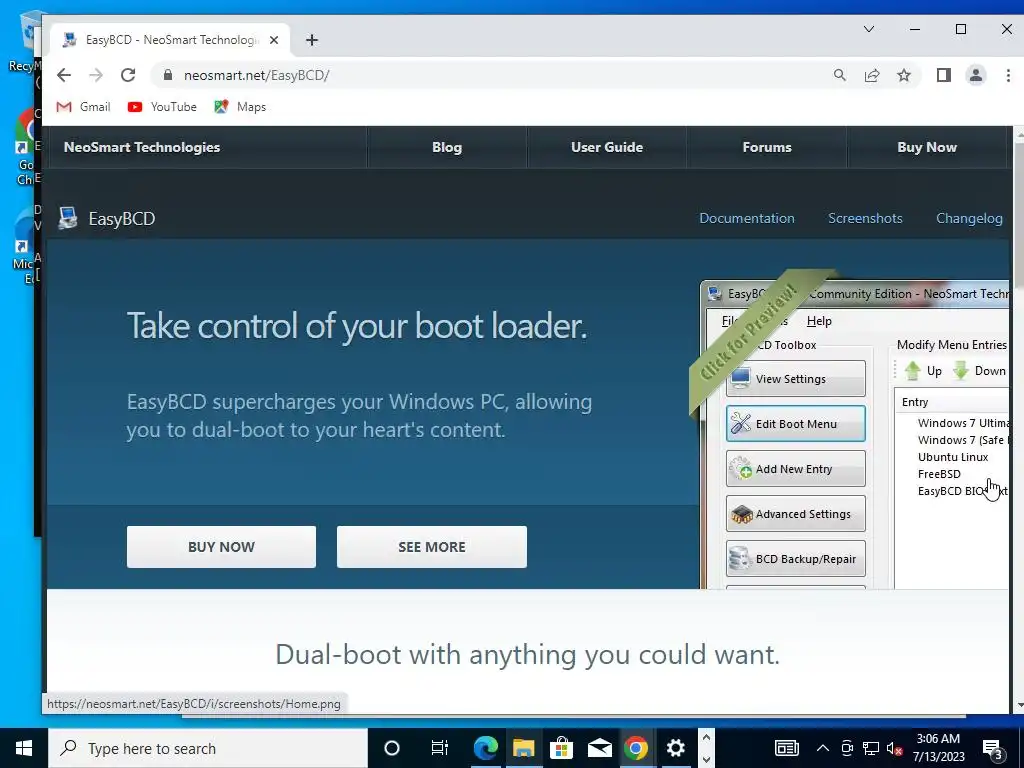Open the Blog nav item

pos(447,147)
